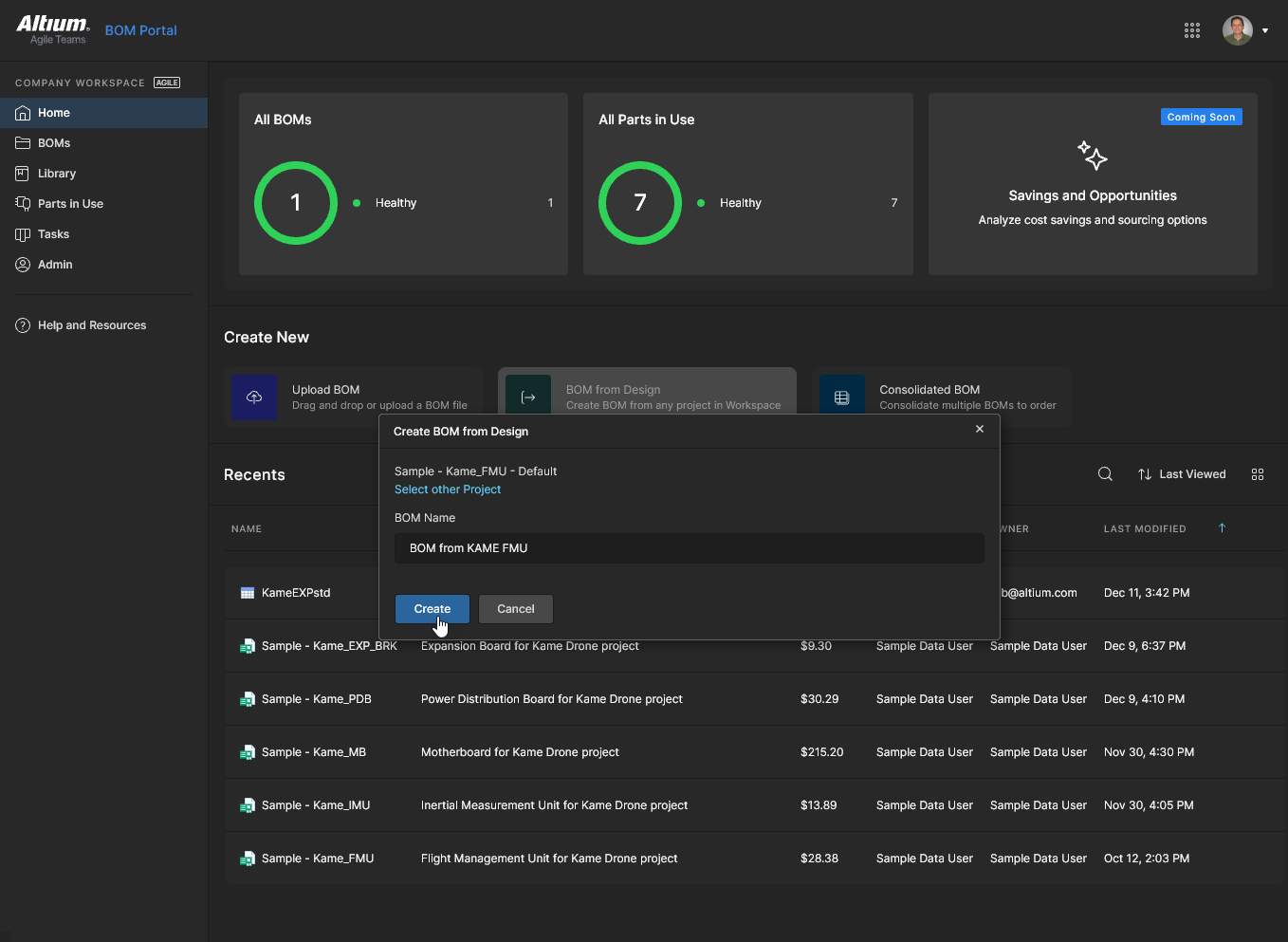Image resolution: width=1288 pixels, height=942 pixels.
Task: Click the Consolidated BOM table icon
Action: [841, 397]
